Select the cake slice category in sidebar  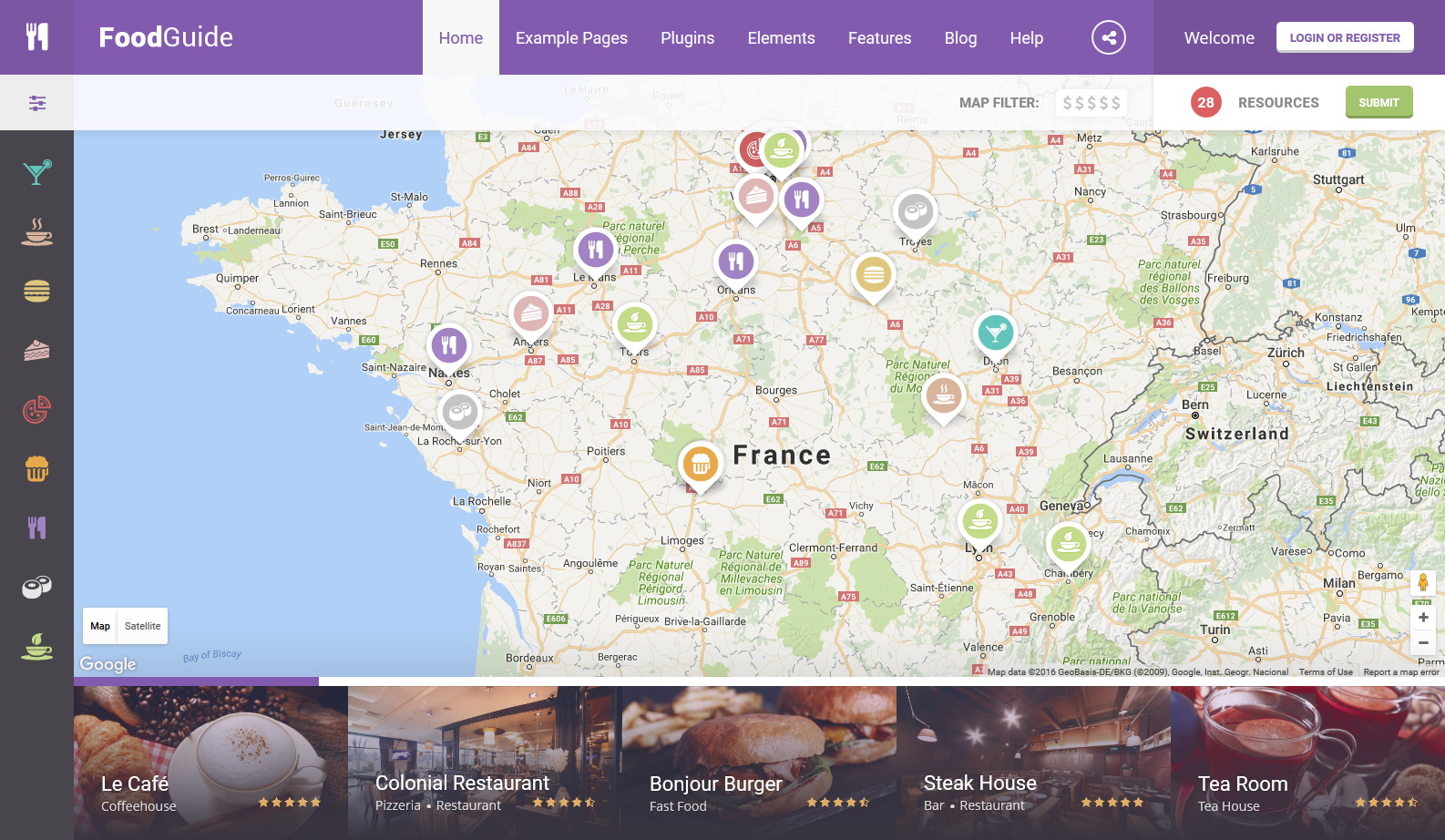coord(36,350)
